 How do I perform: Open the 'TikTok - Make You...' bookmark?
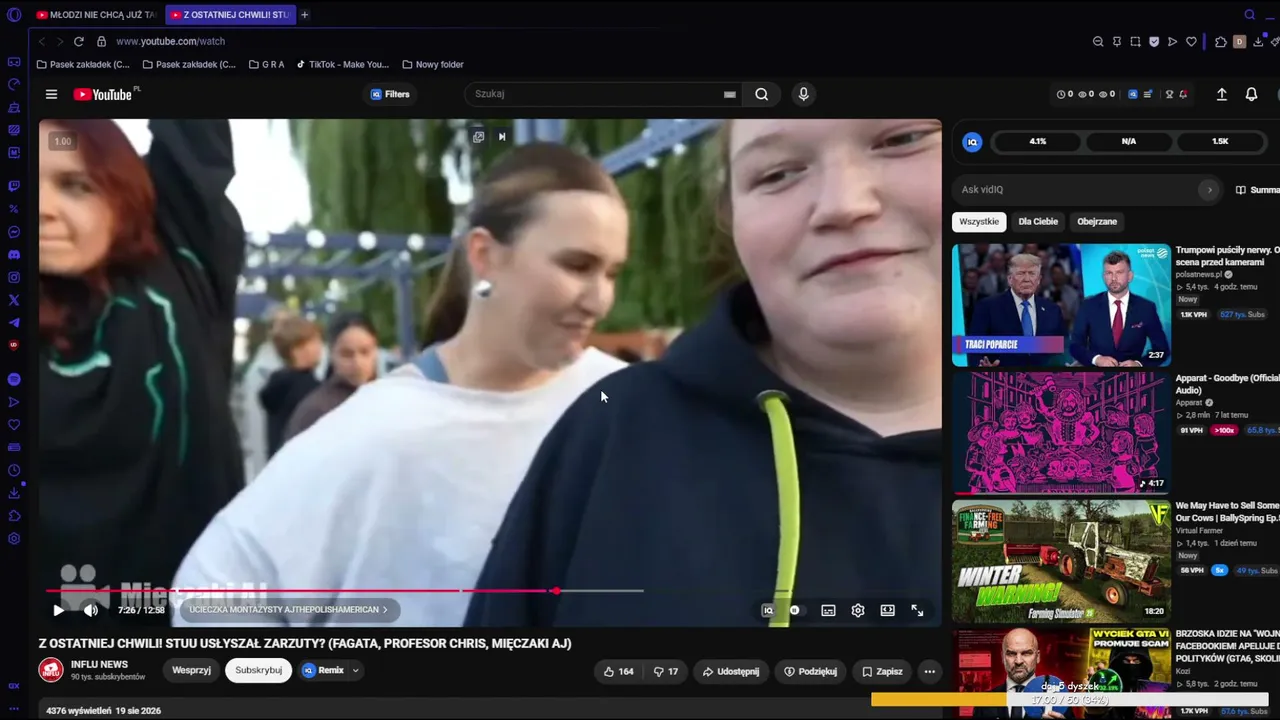click(x=342, y=65)
